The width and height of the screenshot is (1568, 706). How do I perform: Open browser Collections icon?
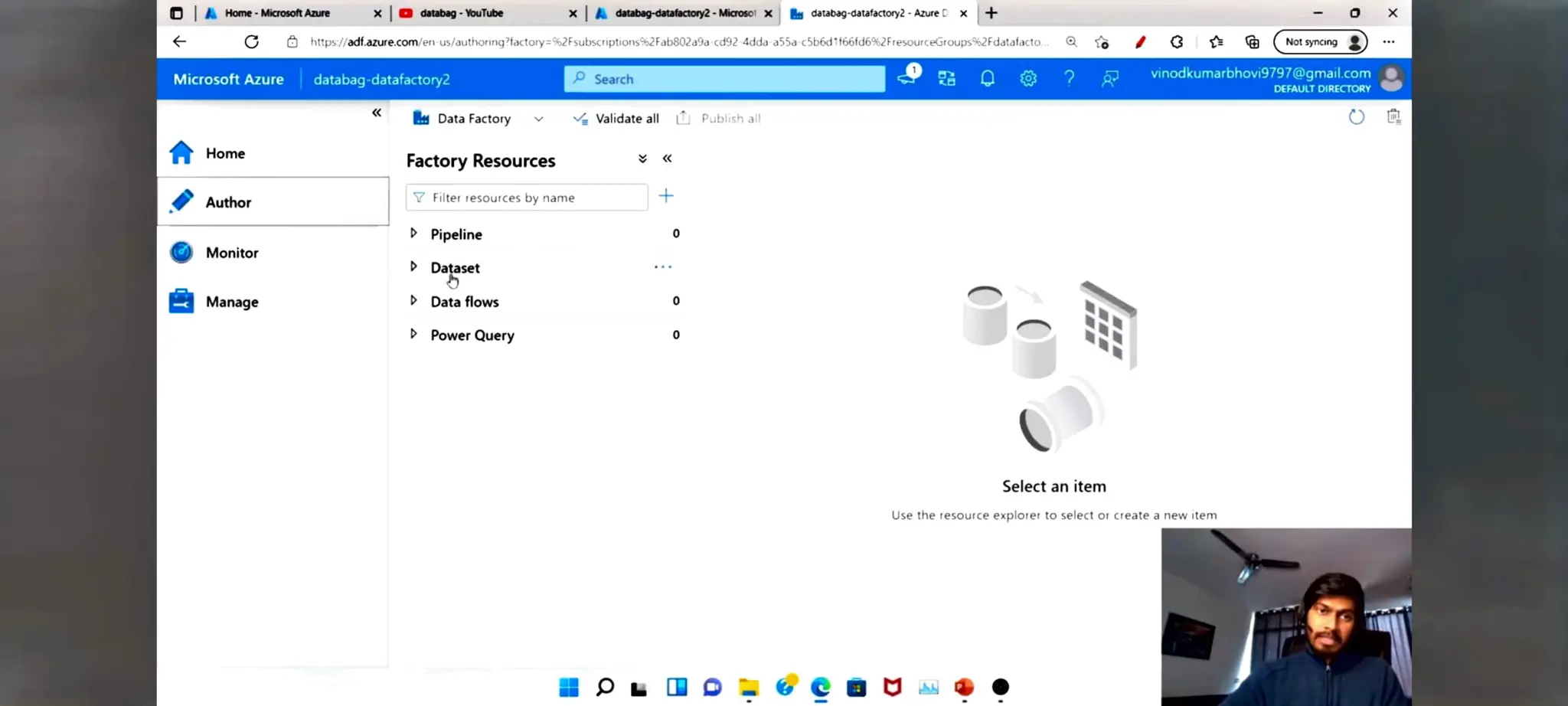(x=1253, y=42)
